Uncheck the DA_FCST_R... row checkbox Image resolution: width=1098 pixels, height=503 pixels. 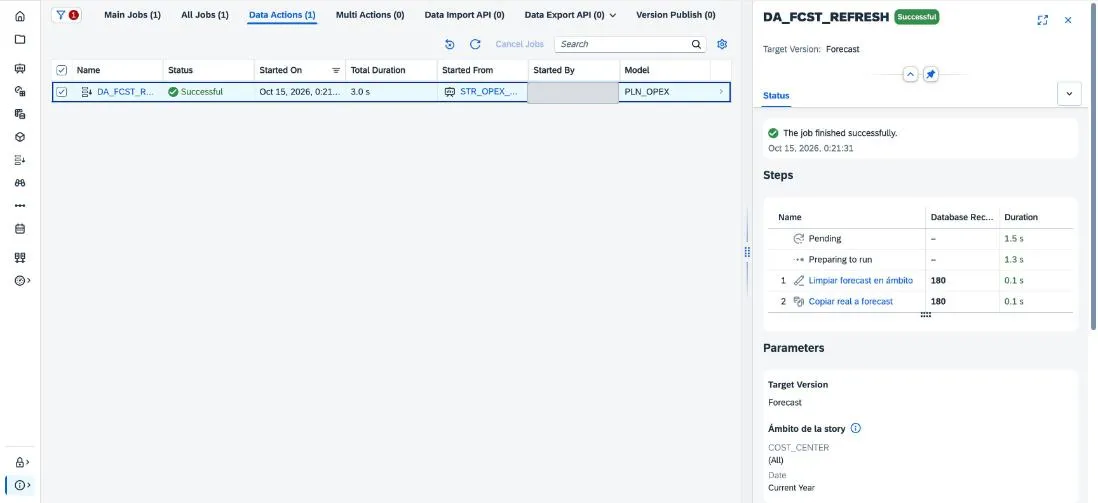pyautogui.click(x=62, y=92)
